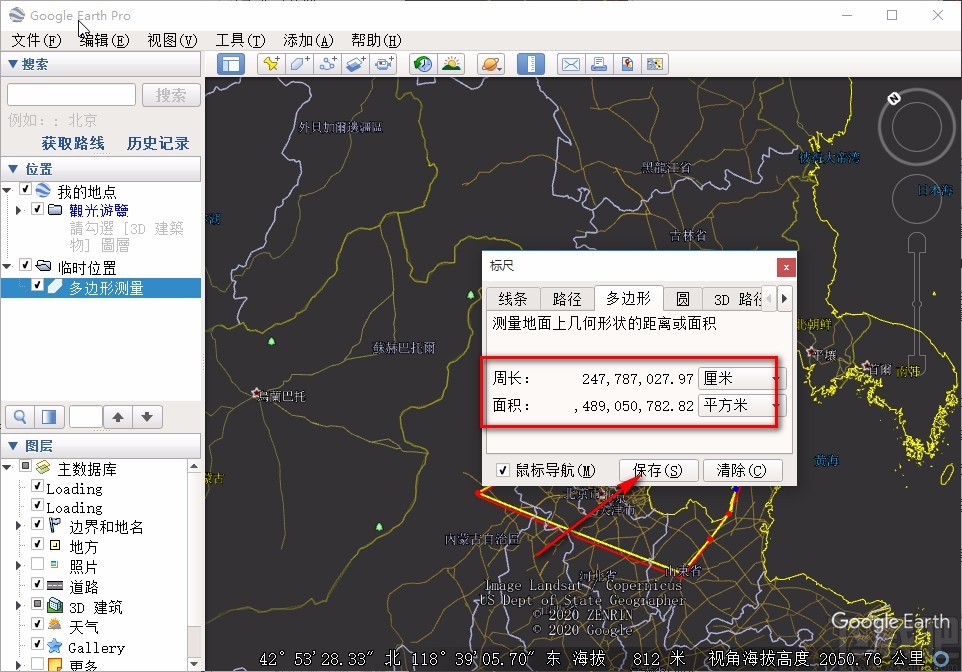The image size is (962, 672).
Task: Click the 天气 weather layer icon
Action: [x=55, y=625]
